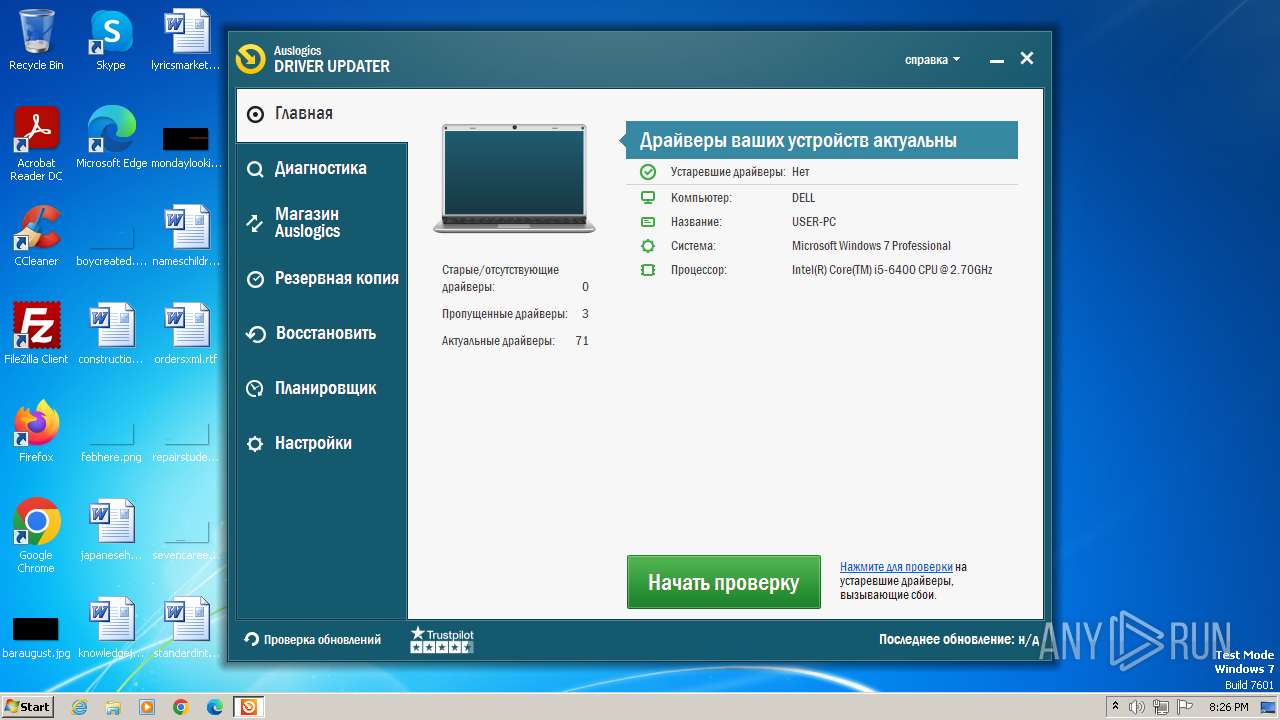Open File Explorer from the taskbar
The height and width of the screenshot is (720, 1280).
click(x=113, y=707)
